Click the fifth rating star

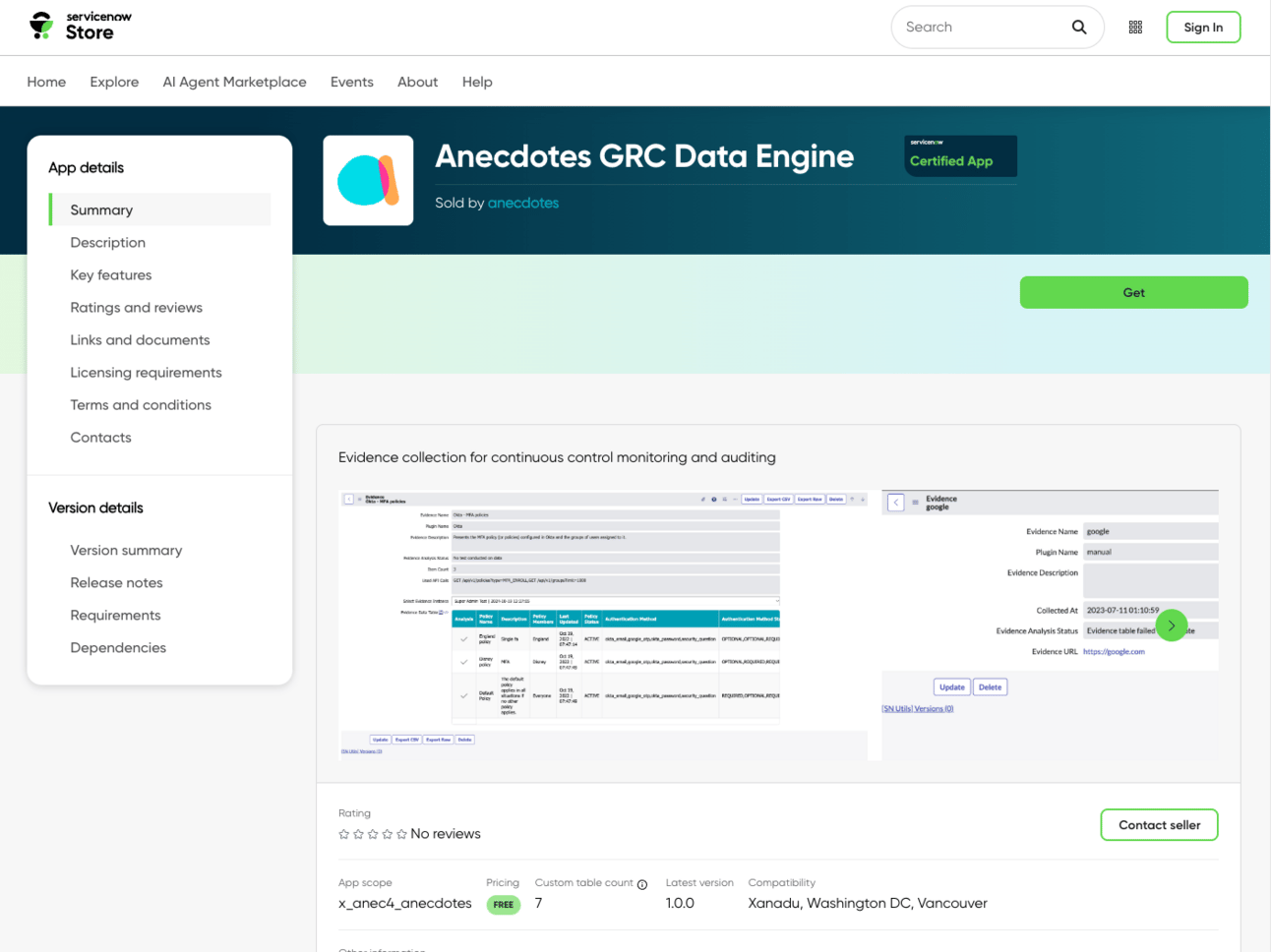[x=401, y=834]
